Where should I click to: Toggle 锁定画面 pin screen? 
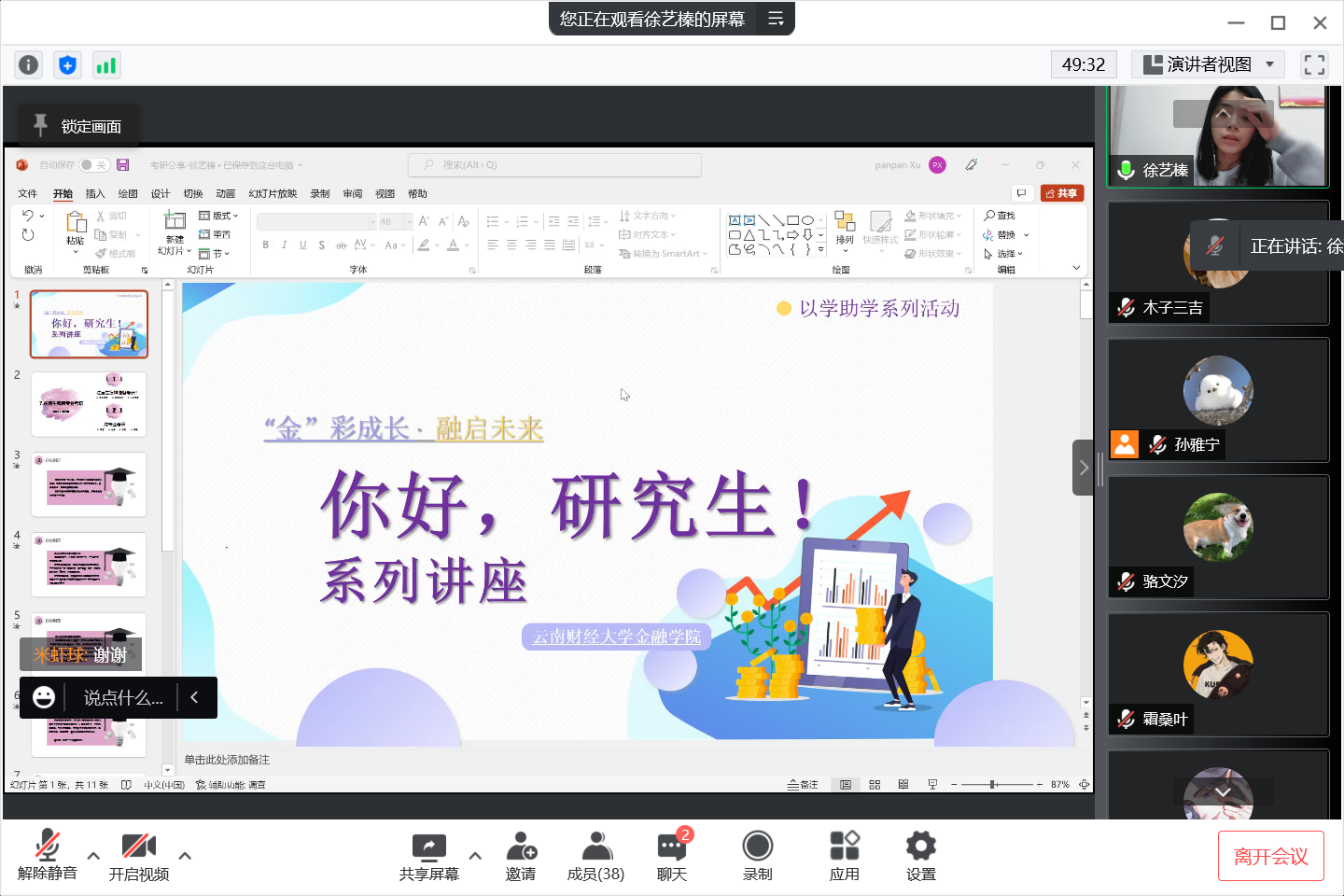pyautogui.click(x=78, y=126)
